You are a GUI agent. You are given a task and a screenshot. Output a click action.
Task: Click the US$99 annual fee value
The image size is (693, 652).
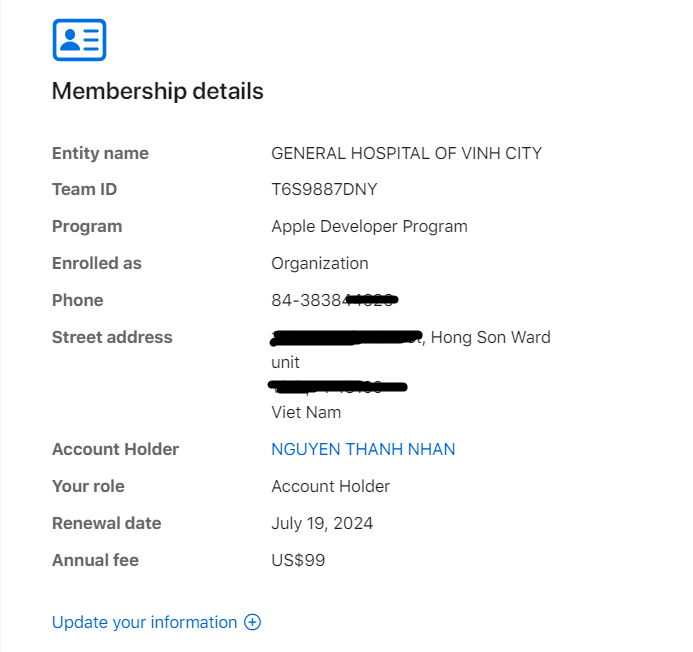298,560
